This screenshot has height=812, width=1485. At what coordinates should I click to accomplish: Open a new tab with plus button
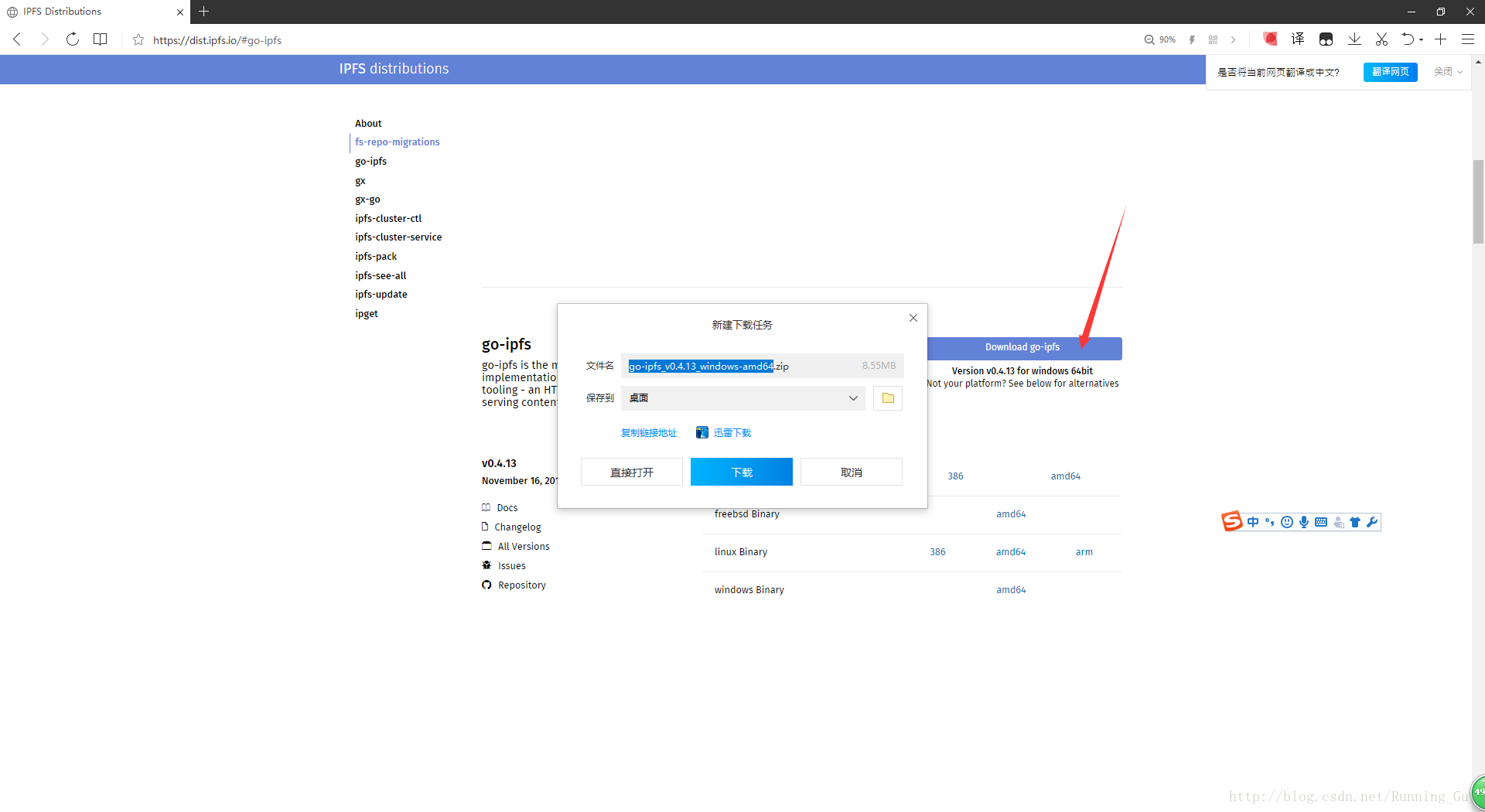204,12
